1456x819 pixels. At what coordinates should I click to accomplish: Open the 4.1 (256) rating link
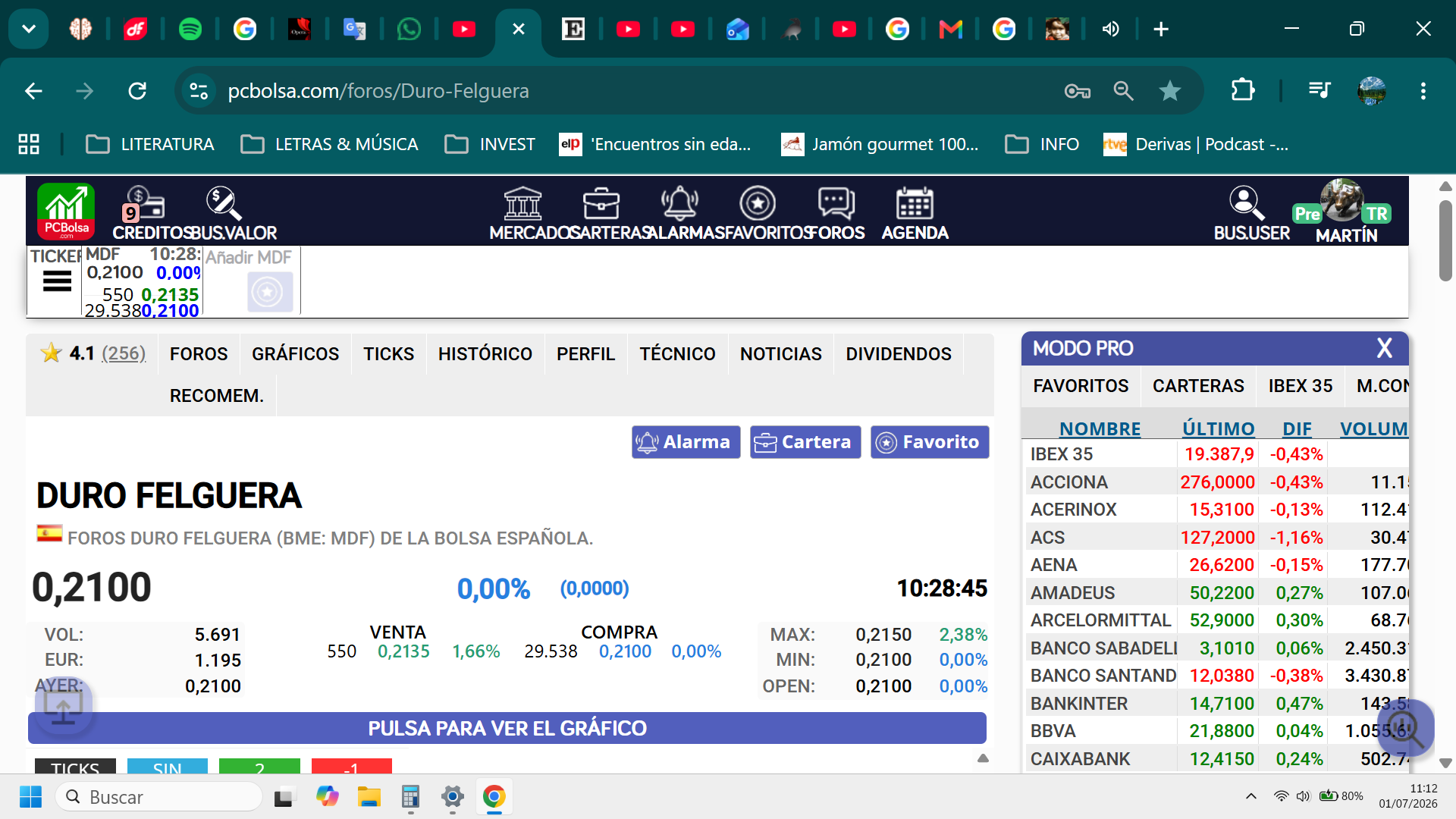click(x=93, y=353)
